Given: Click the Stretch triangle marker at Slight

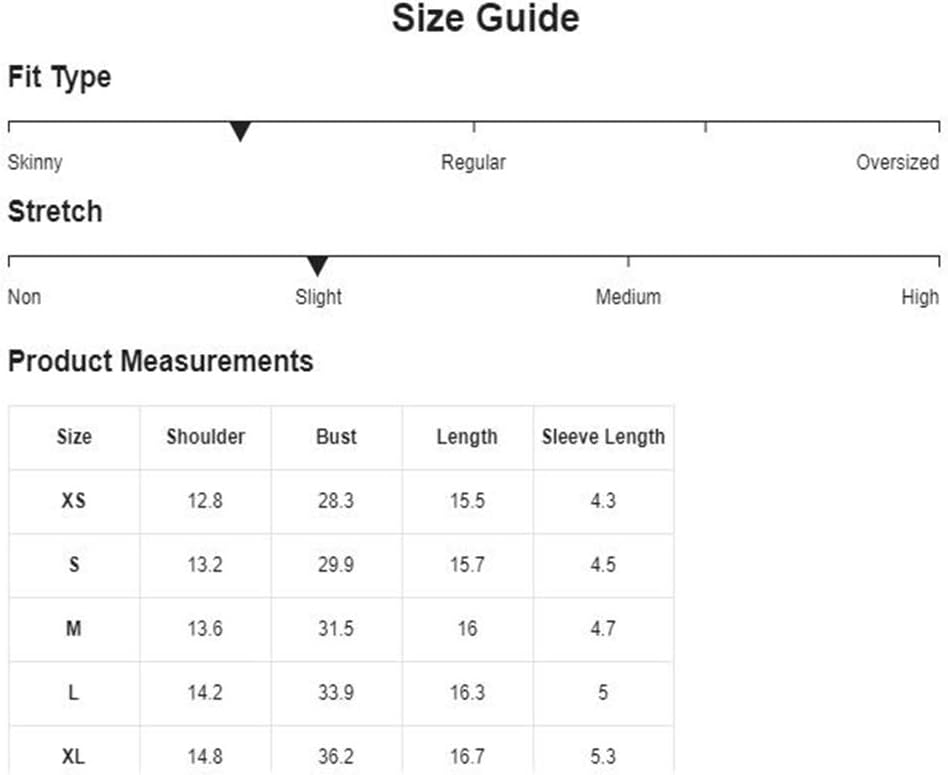Looking at the screenshot, I should point(317,266).
